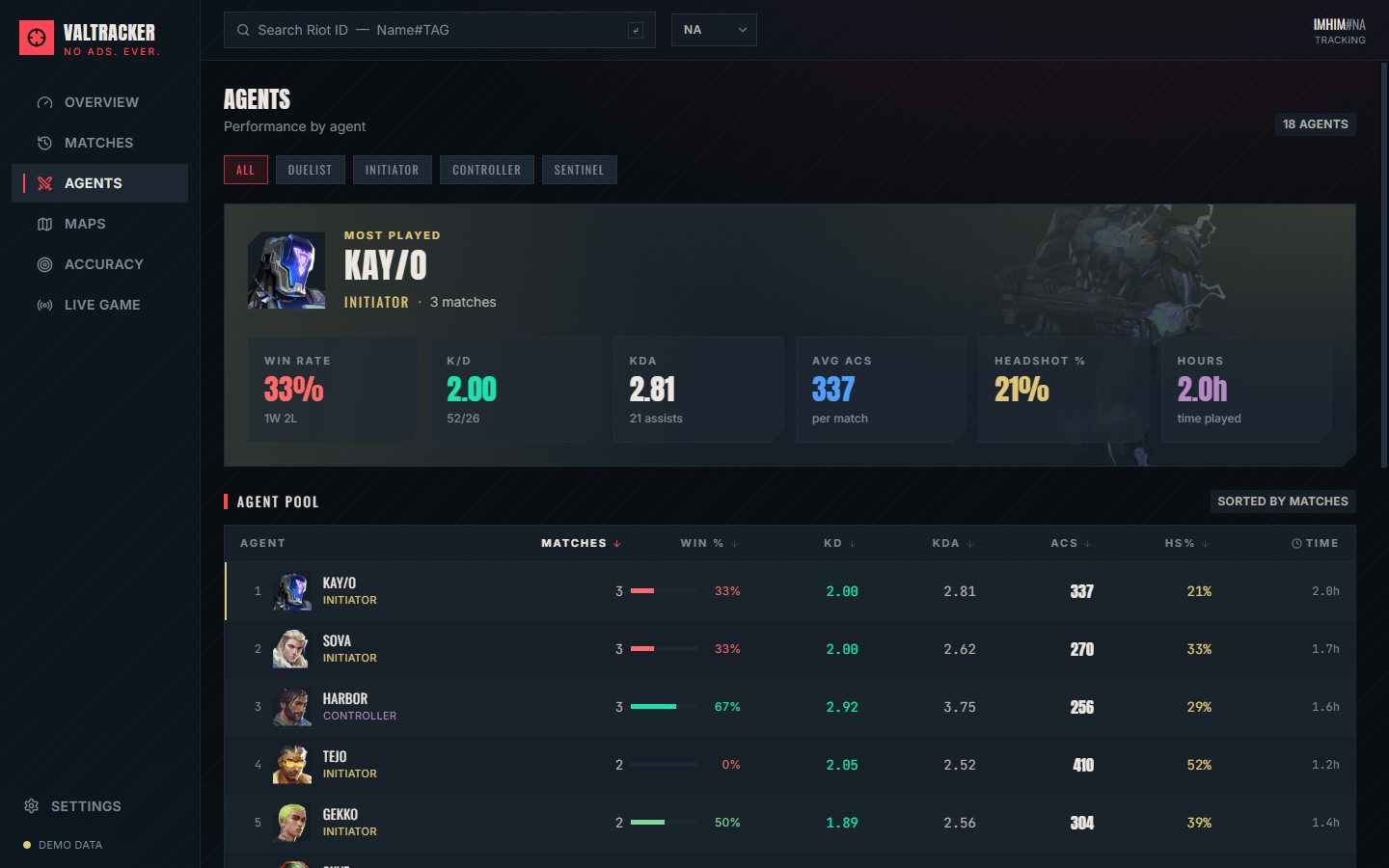The width and height of the screenshot is (1389, 868).
Task: Click GEKKO agent name in table
Action: [x=340, y=815]
